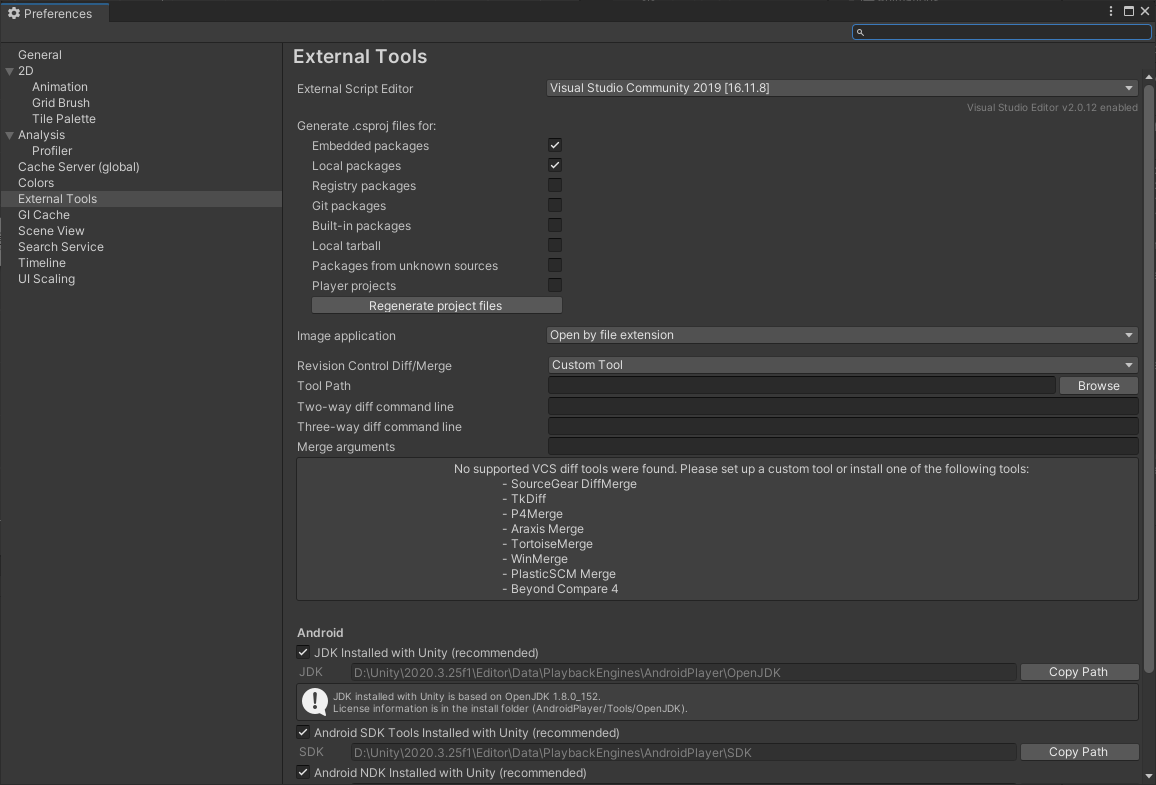
Task: Open Cache Server (global) settings
Action: coord(79,167)
